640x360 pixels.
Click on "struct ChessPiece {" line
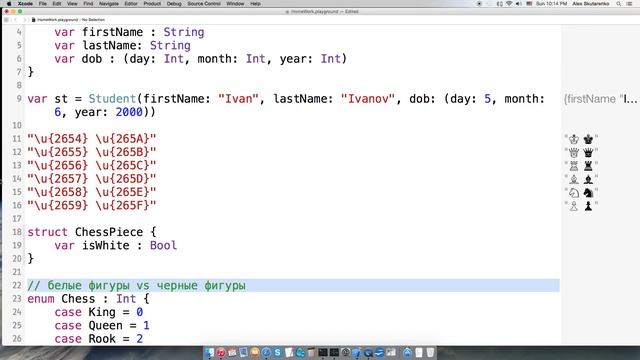click(x=92, y=232)
